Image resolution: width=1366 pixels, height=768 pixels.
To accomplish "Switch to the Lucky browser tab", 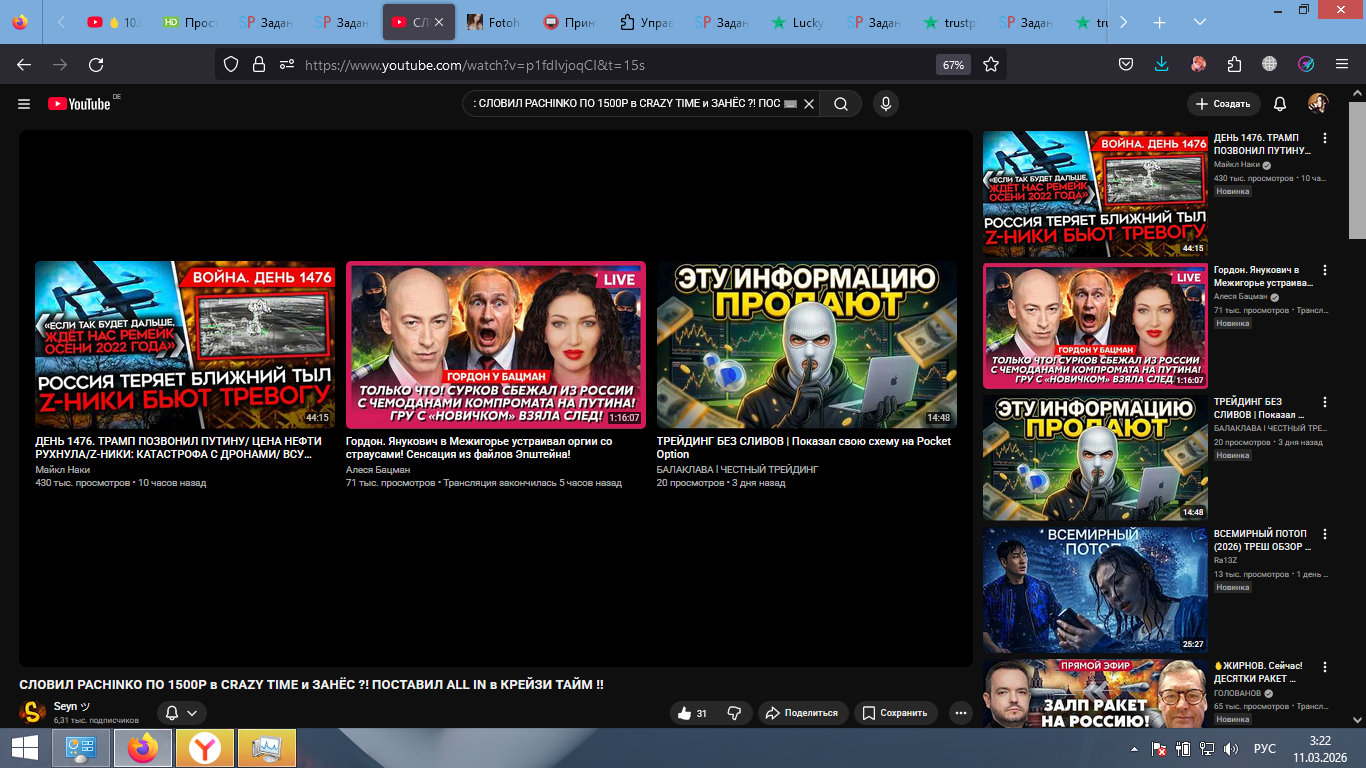I will 799,22.
